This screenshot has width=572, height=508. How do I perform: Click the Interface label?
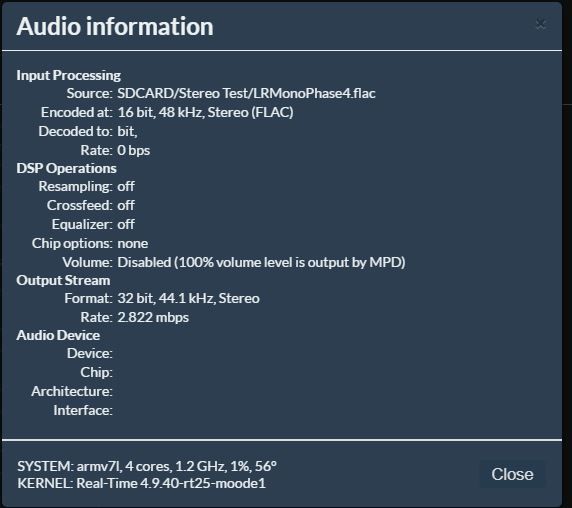(x=83, y=410)
